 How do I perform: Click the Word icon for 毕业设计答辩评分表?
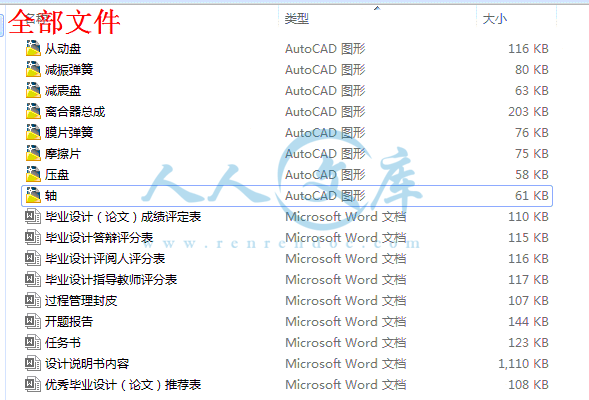pyautogui.click(x=33, y=238)
